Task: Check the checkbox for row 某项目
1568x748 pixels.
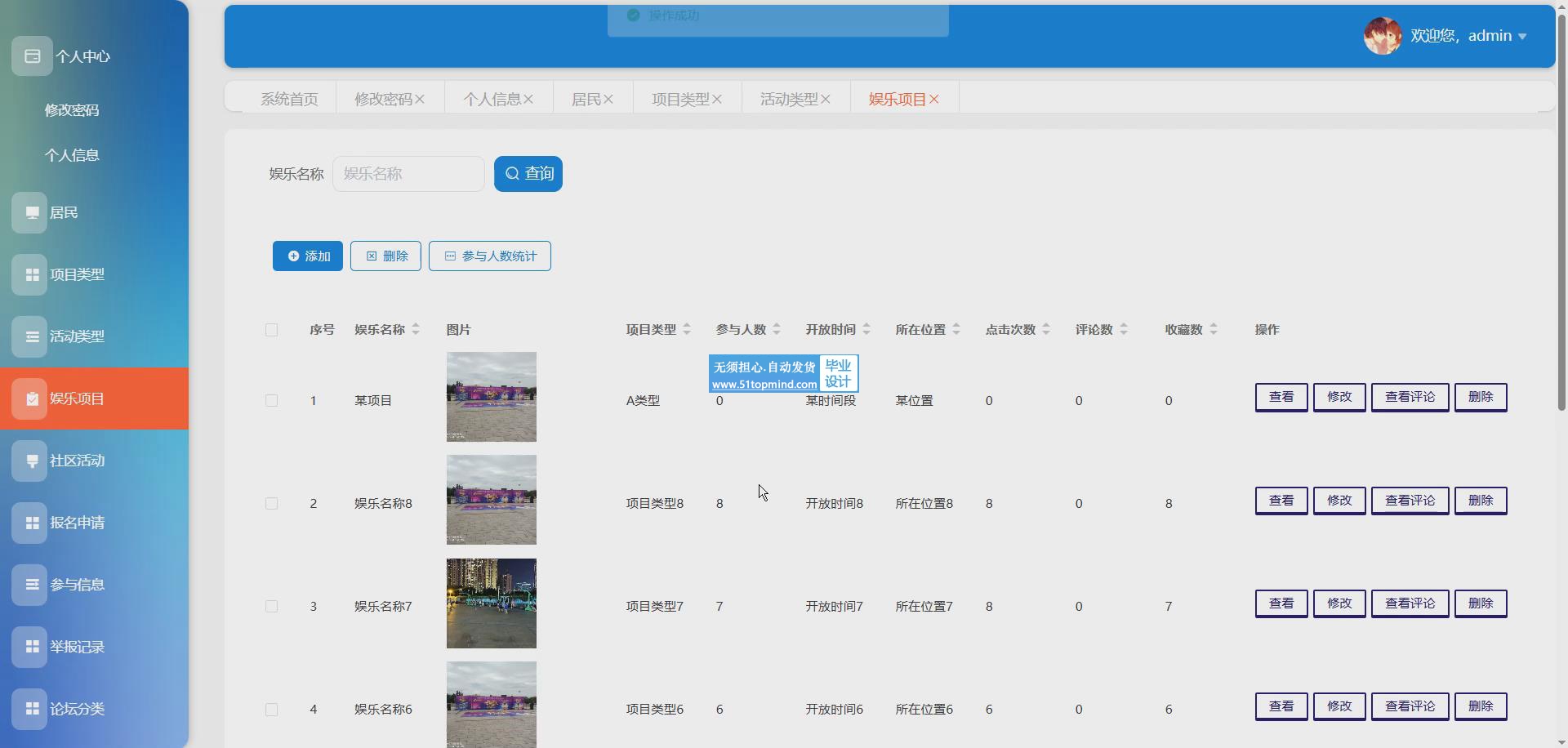Action: 271,401
